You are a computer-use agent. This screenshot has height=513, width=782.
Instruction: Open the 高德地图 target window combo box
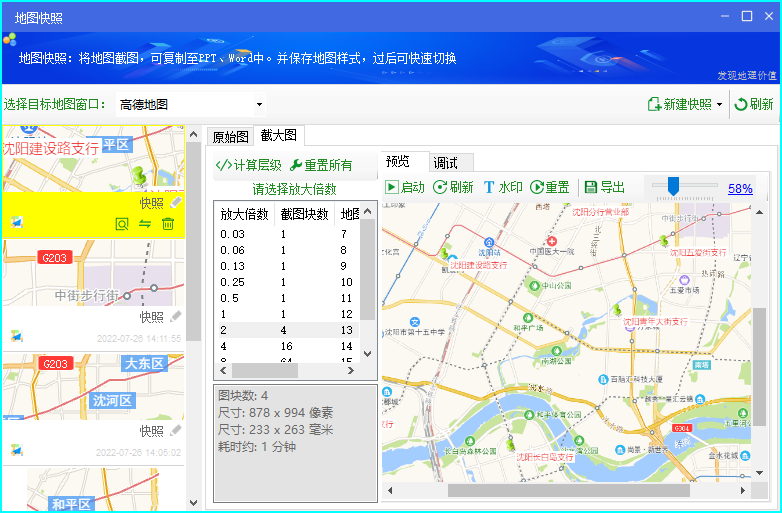191,104
